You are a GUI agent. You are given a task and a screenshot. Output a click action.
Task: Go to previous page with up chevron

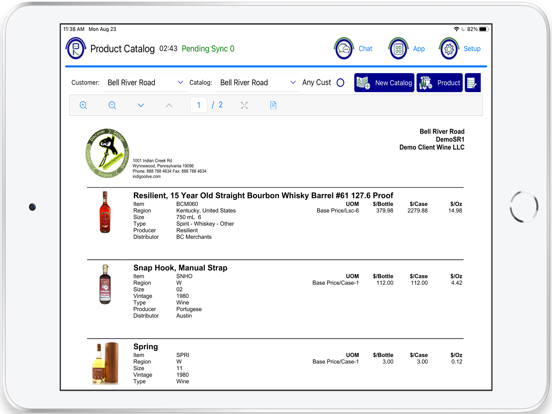pyautogui.click(x=169, y=105)
